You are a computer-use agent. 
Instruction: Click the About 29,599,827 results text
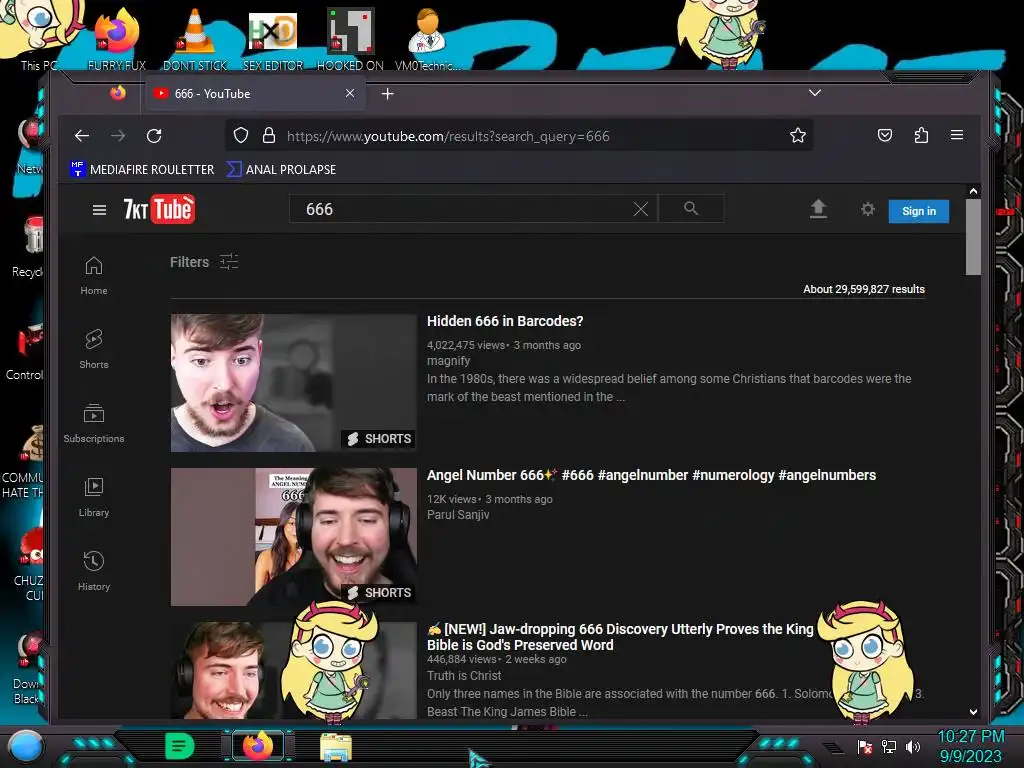point(863,289)
